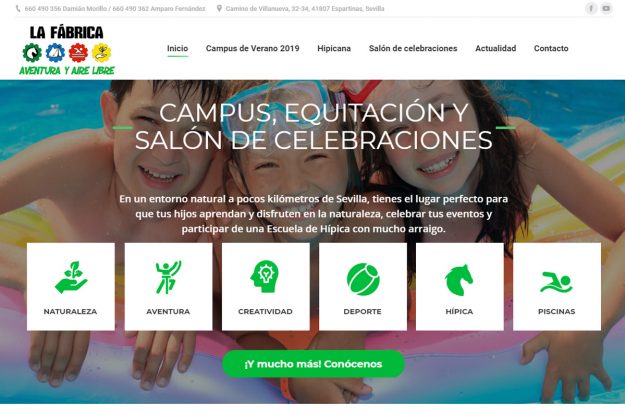
Task: Click the La Fábrica logo
Action: (67, 50)
